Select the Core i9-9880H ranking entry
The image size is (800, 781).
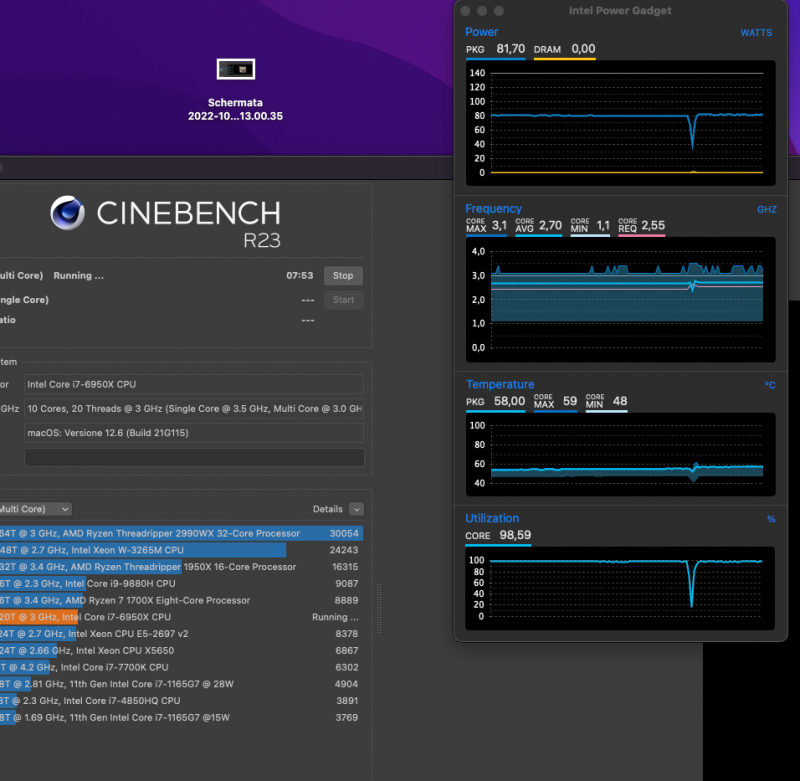[x=181, y=584]
